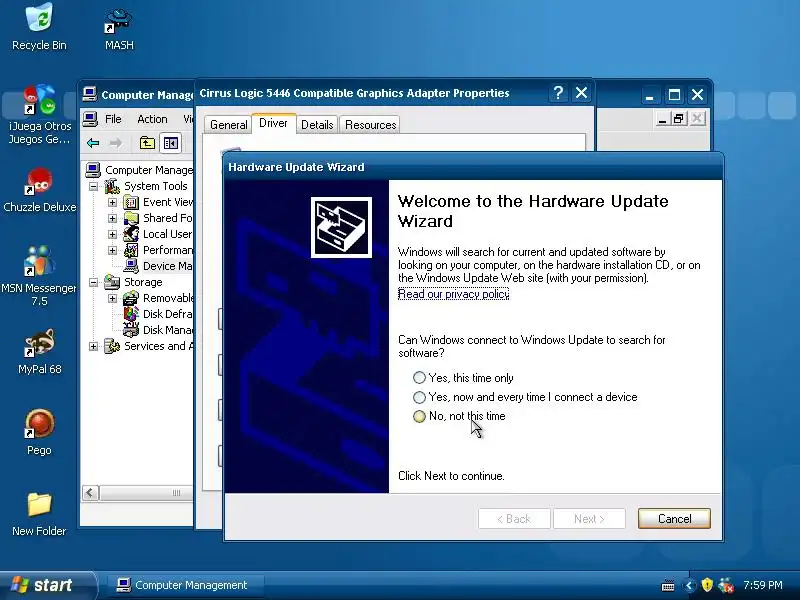Click the Back arrow in Computer Management toolbar
800x600 pixels.
point(93,143)
